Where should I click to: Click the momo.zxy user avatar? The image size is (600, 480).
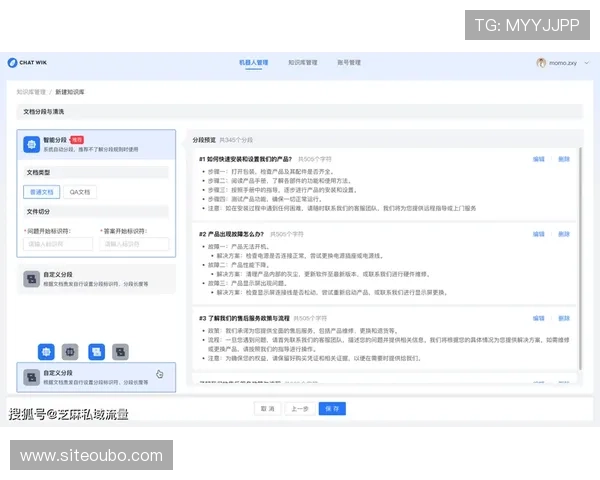[x=541, y=63]
